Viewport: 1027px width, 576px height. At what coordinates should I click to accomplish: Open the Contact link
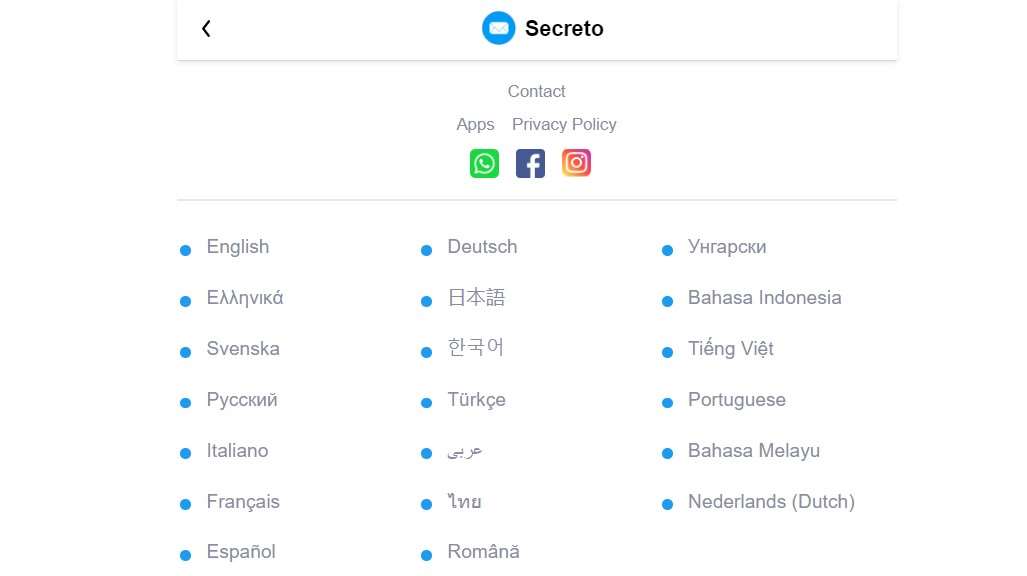pos(536,91)
